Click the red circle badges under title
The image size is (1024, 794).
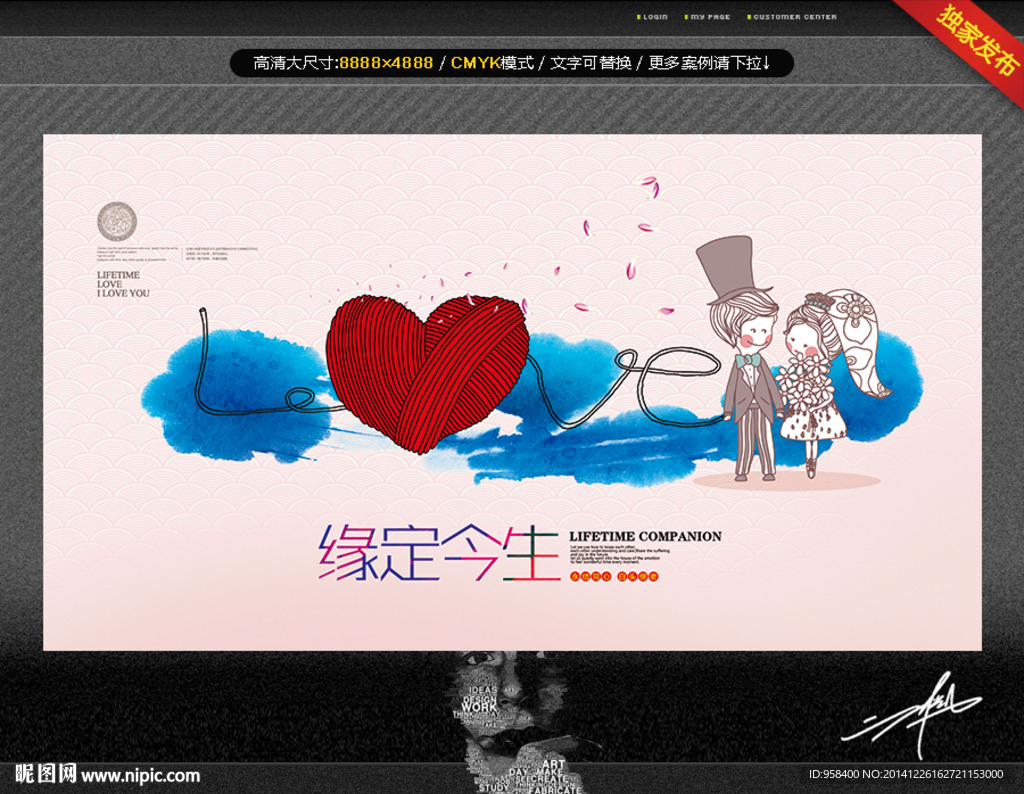pyautogui.click(x=614, y=577)
